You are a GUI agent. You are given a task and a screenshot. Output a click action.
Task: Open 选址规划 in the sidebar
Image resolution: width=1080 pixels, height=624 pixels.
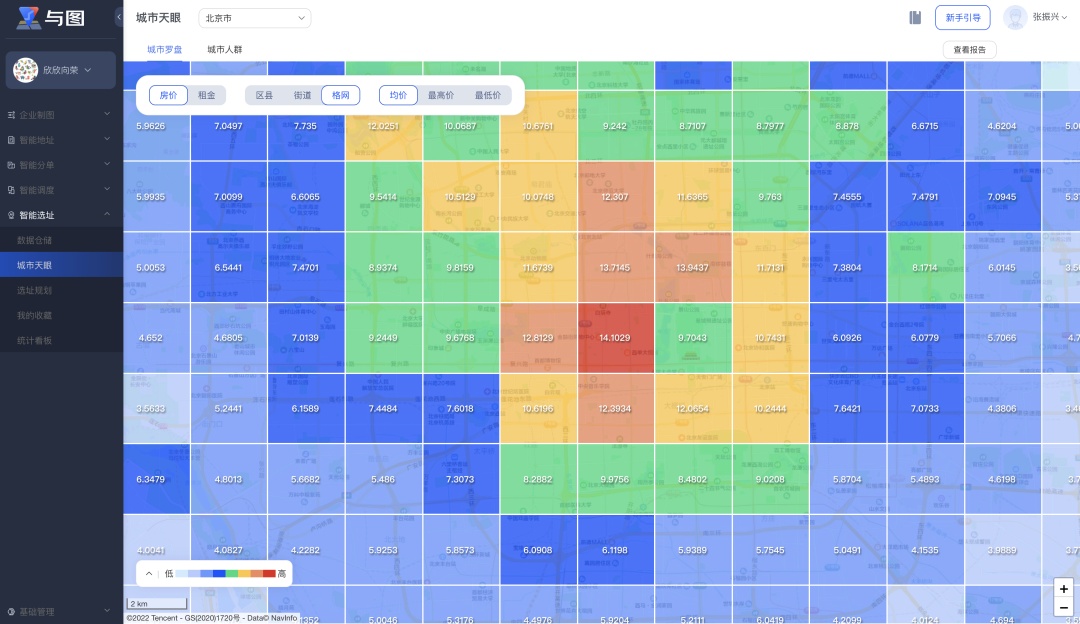[34, 290]
